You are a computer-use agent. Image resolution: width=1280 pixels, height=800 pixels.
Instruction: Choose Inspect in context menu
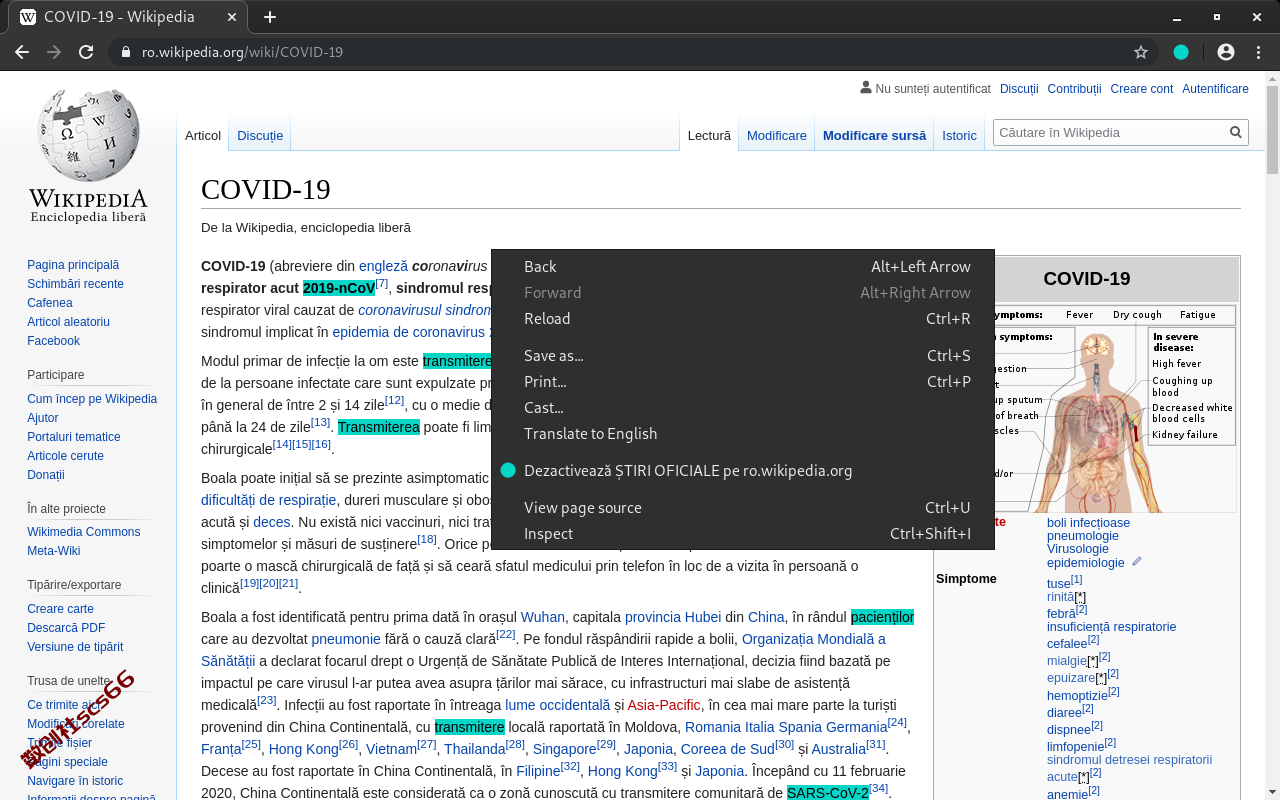[x=743, y=533]
